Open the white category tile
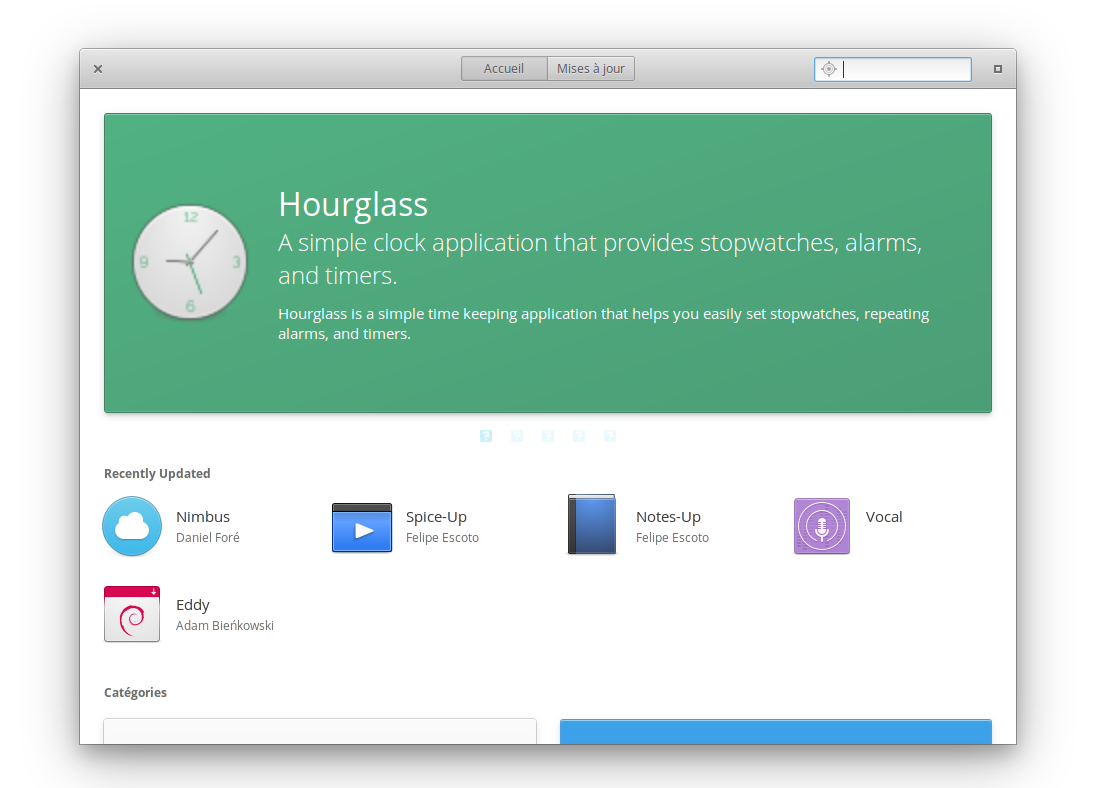Viewport: 1110px width, 788px height. [x=320, y=731]
